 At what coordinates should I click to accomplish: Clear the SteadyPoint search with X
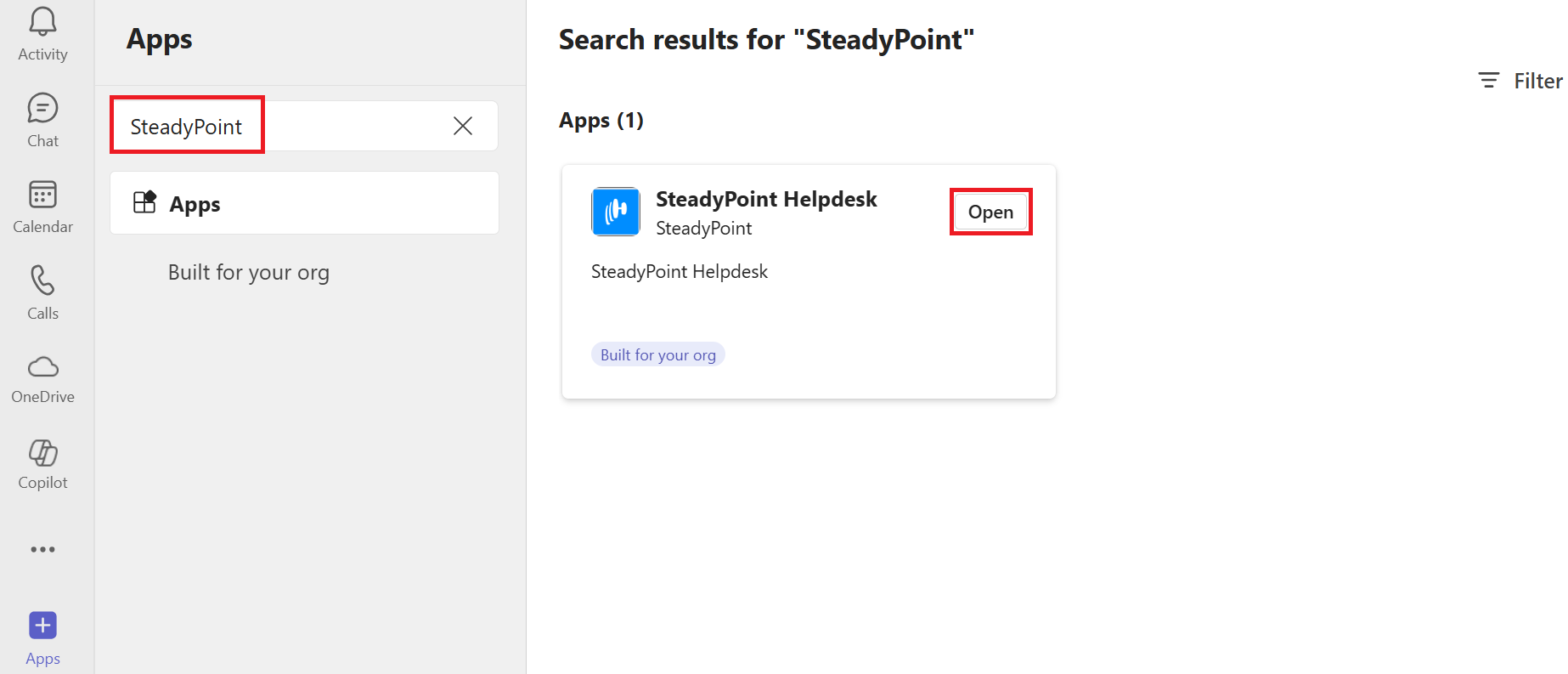[x=463, y=126]
